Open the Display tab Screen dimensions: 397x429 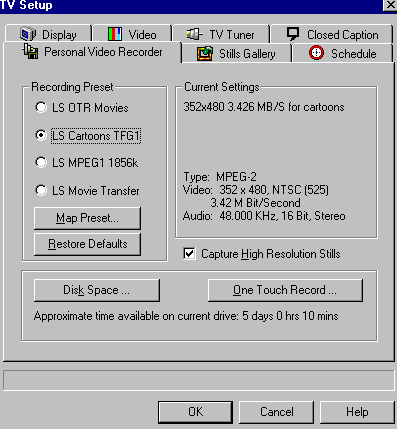[48, 34]
